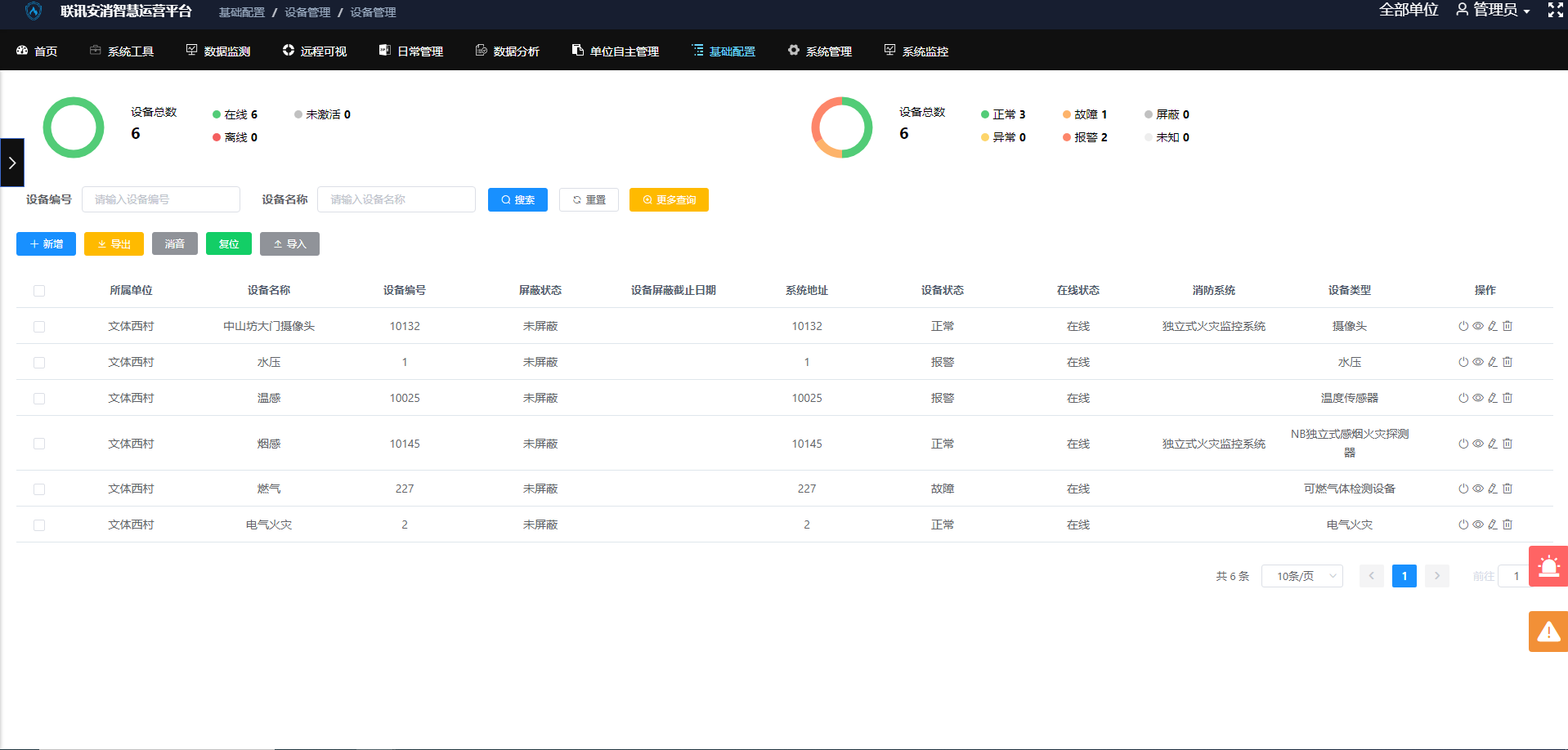Toggle visibility eye for the 电气火灾 device
The width and height of the screenshot is (1568, 750).
click(1478, 525)
